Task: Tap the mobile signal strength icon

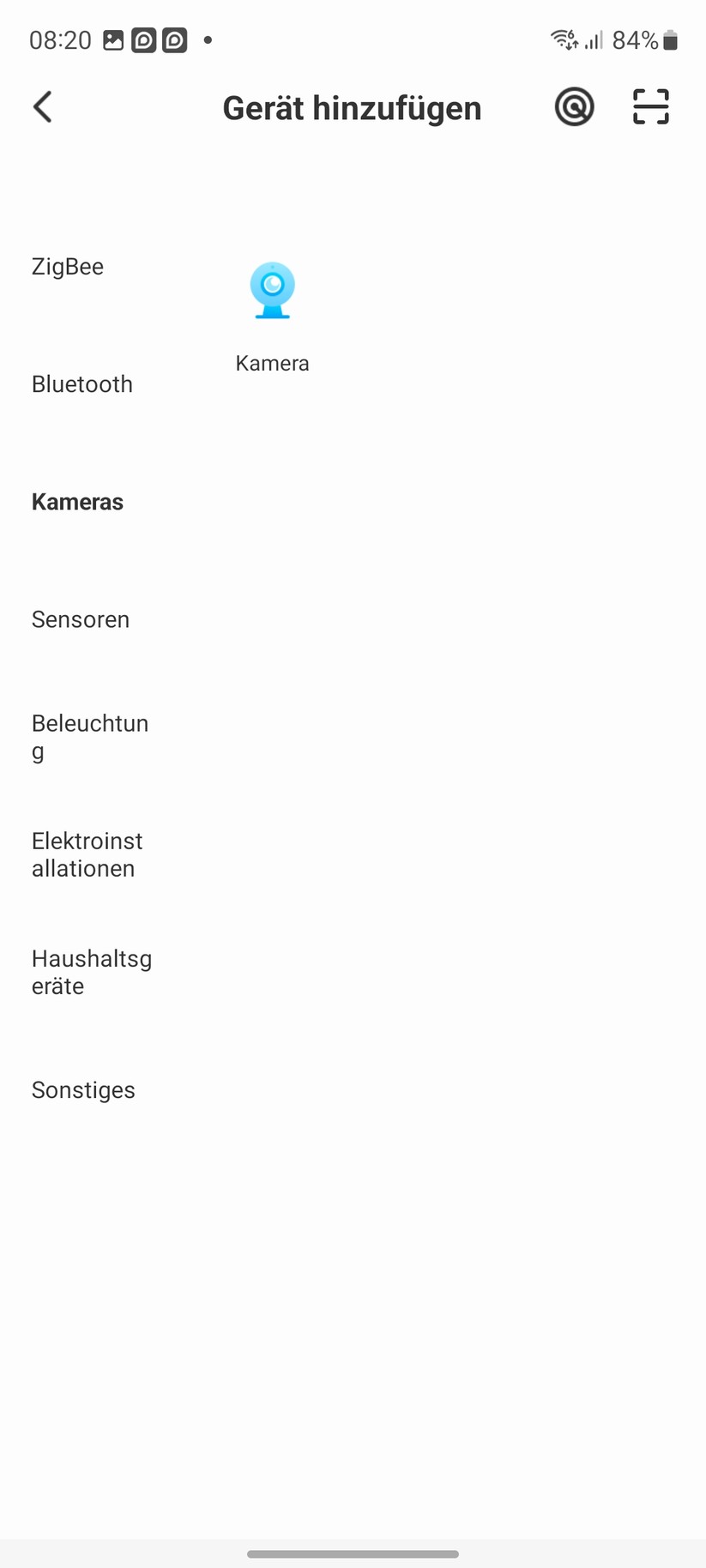Action: (594, 39)
